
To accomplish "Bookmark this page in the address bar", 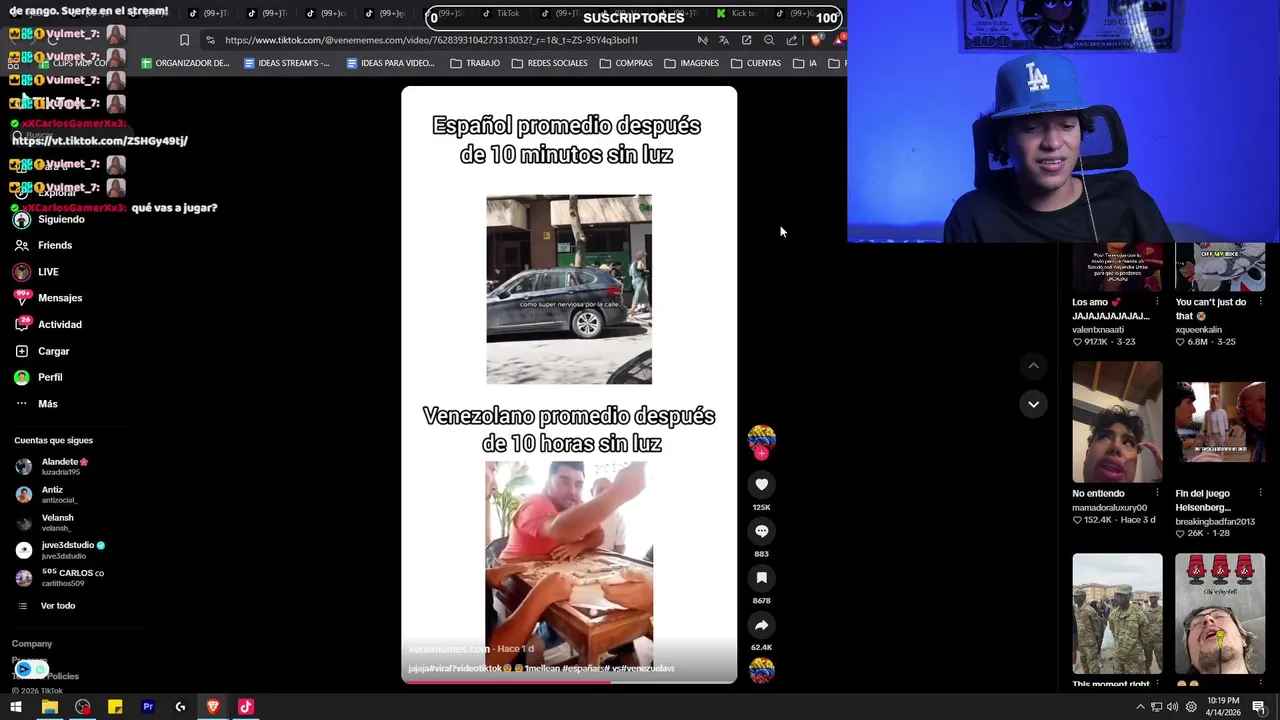I will pos(184,40).
